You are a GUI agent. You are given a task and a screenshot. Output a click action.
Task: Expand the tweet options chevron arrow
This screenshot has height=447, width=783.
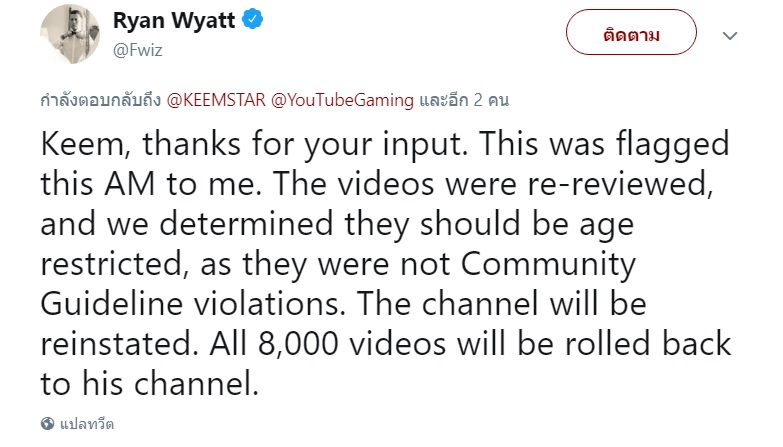pos(731,36)
